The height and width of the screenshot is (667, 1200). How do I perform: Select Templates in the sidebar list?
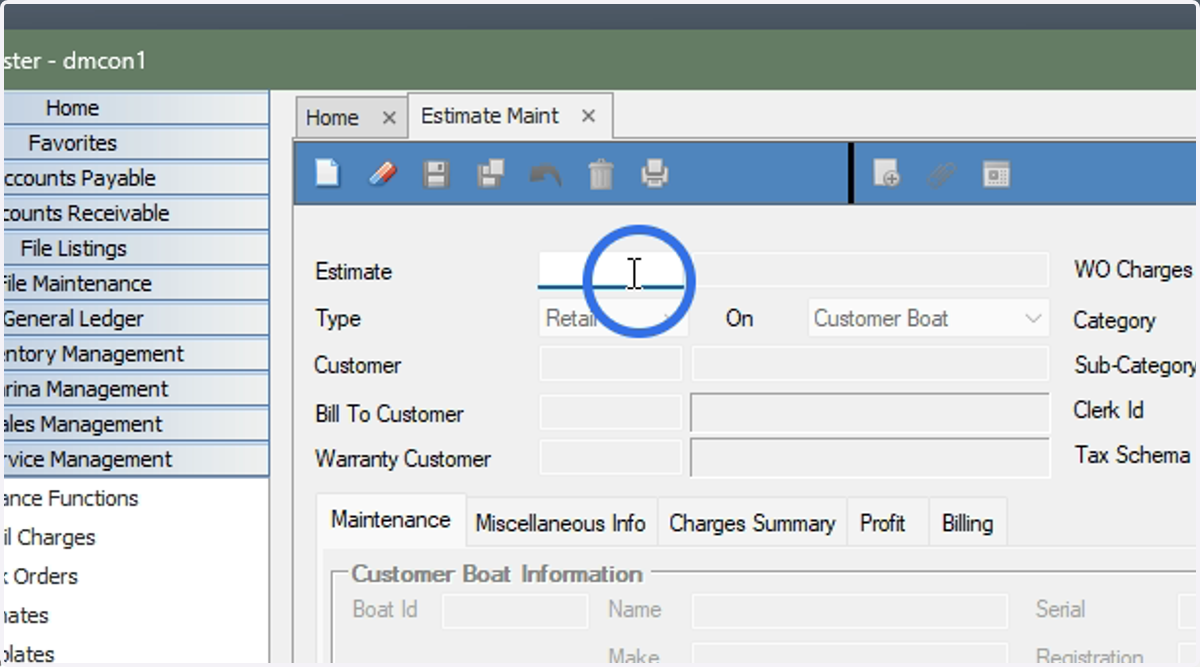pos(30,654)
